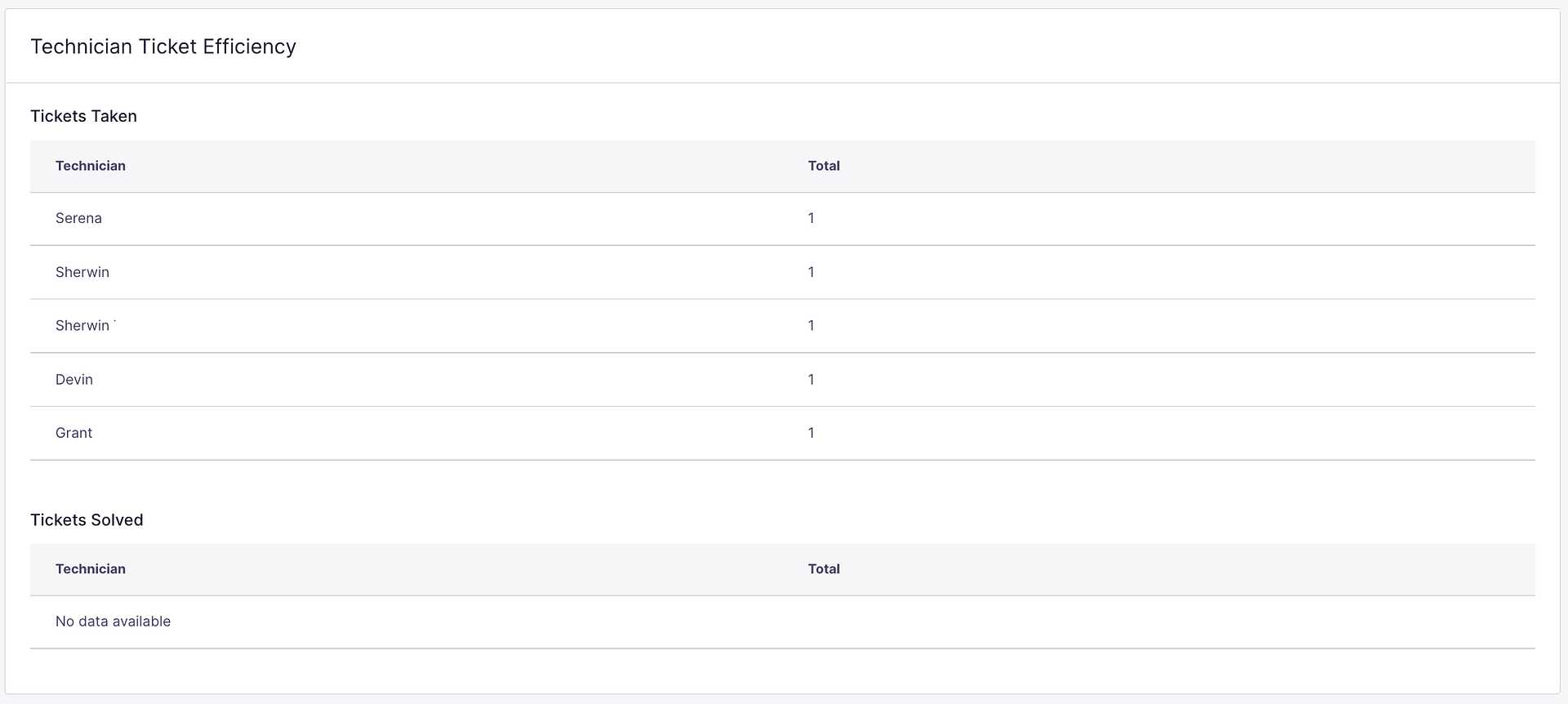Click the second Sherwin's total value
Image resolution: width=1568 pixels, height=704 pixels.
coord(811,325)
